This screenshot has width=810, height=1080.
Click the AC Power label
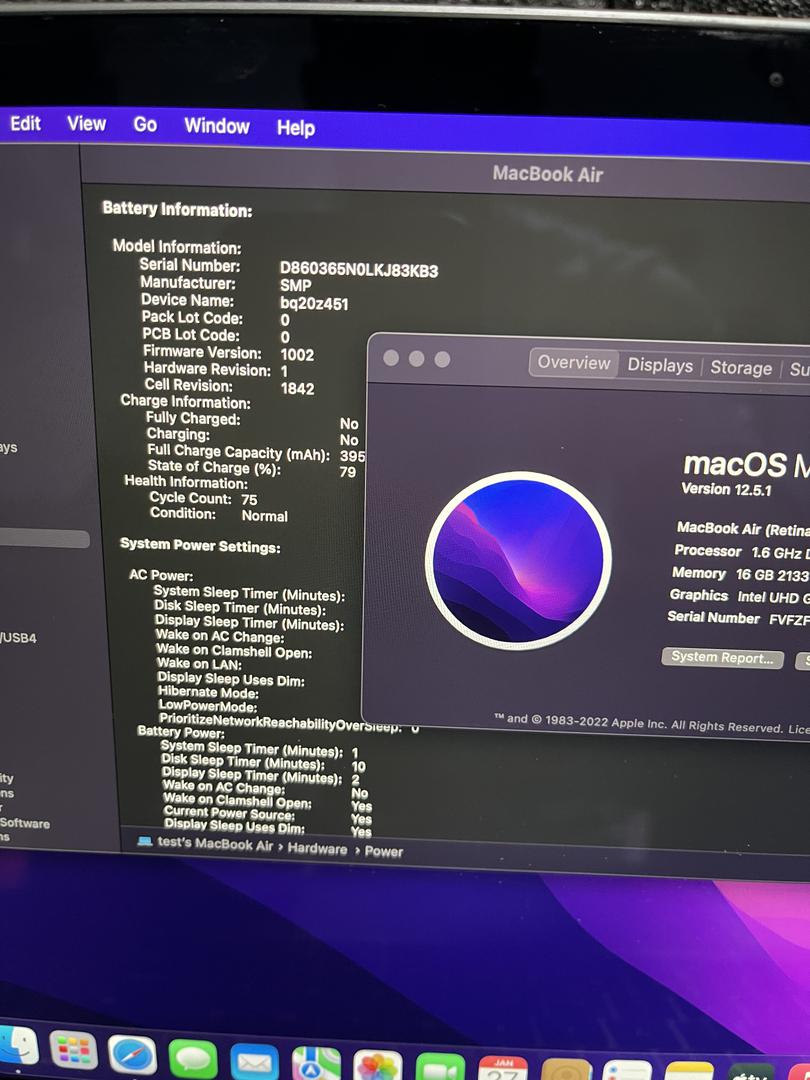[161, 575]
